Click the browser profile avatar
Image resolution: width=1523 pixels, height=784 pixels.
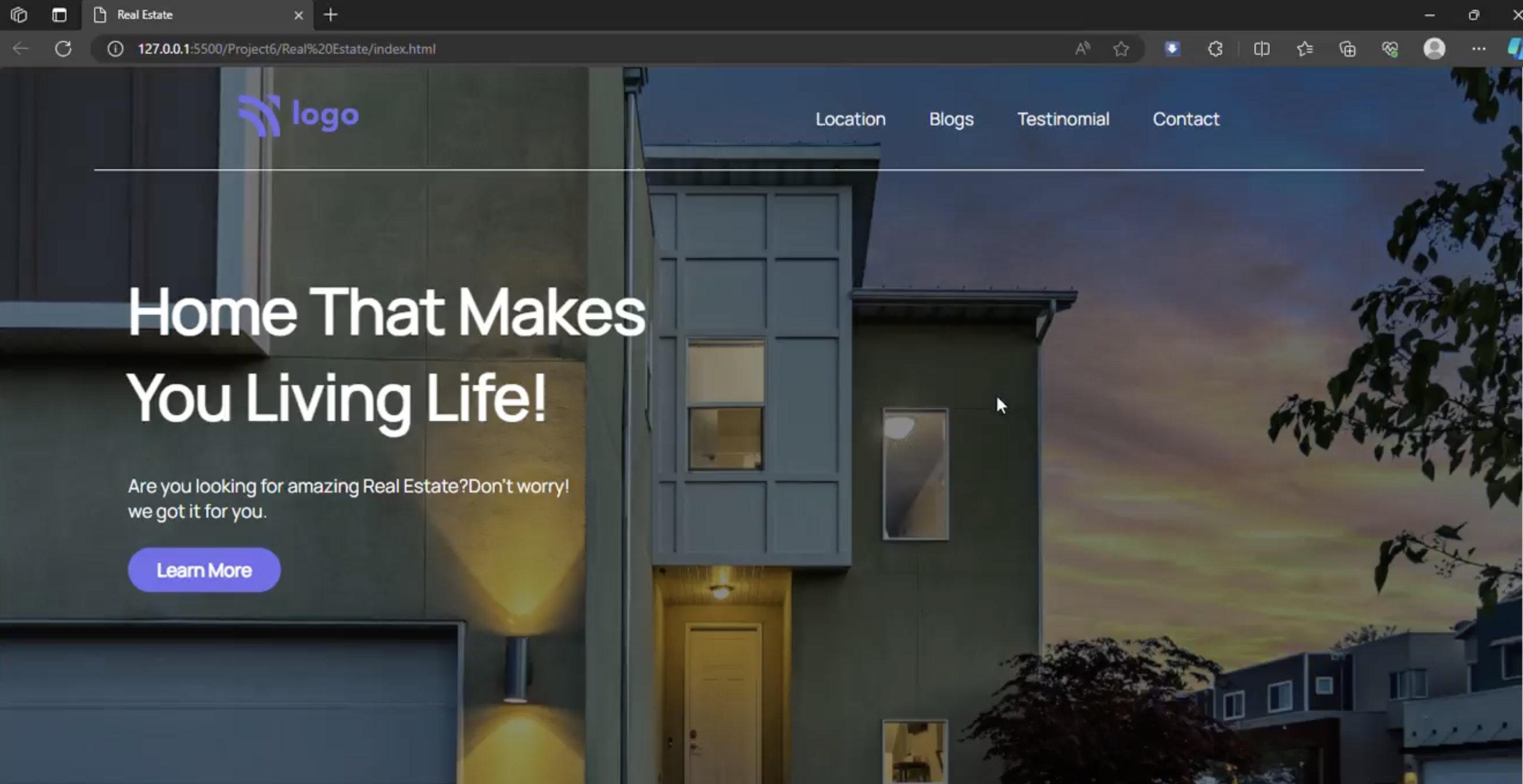1435,48
